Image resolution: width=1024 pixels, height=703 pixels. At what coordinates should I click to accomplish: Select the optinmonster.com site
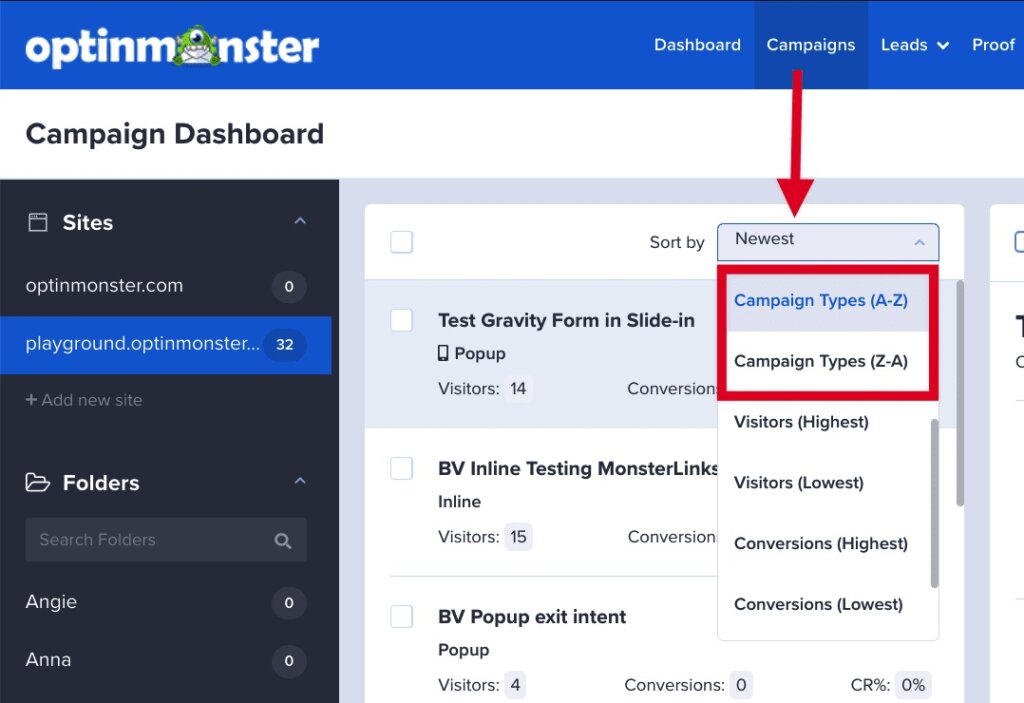tap(104, 286)
